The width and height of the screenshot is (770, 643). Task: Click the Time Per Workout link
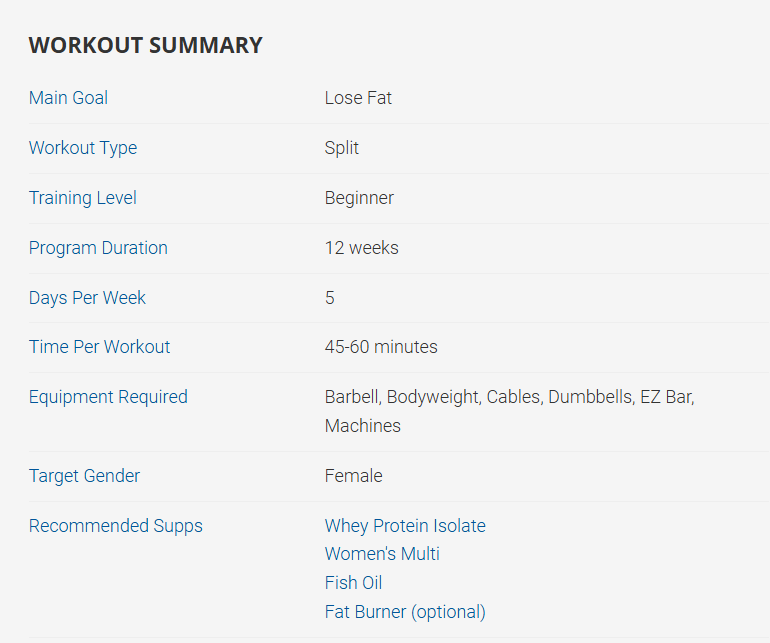[99, 347]
